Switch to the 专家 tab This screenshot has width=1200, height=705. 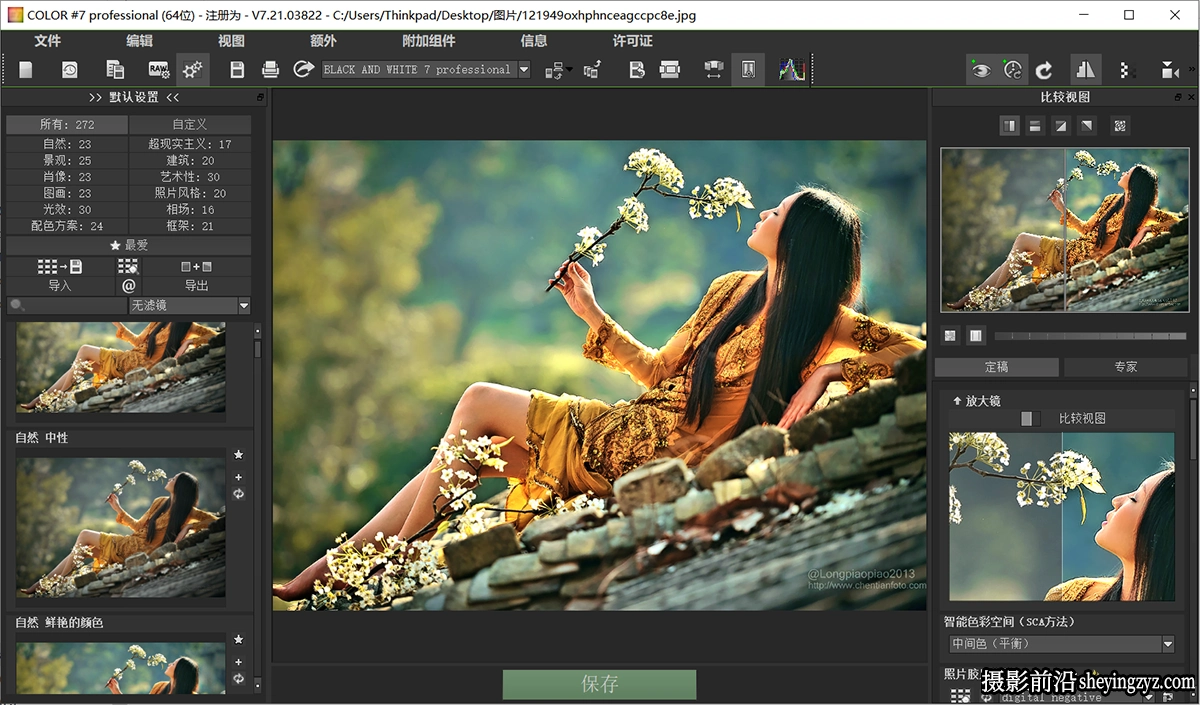point(1126,367)
